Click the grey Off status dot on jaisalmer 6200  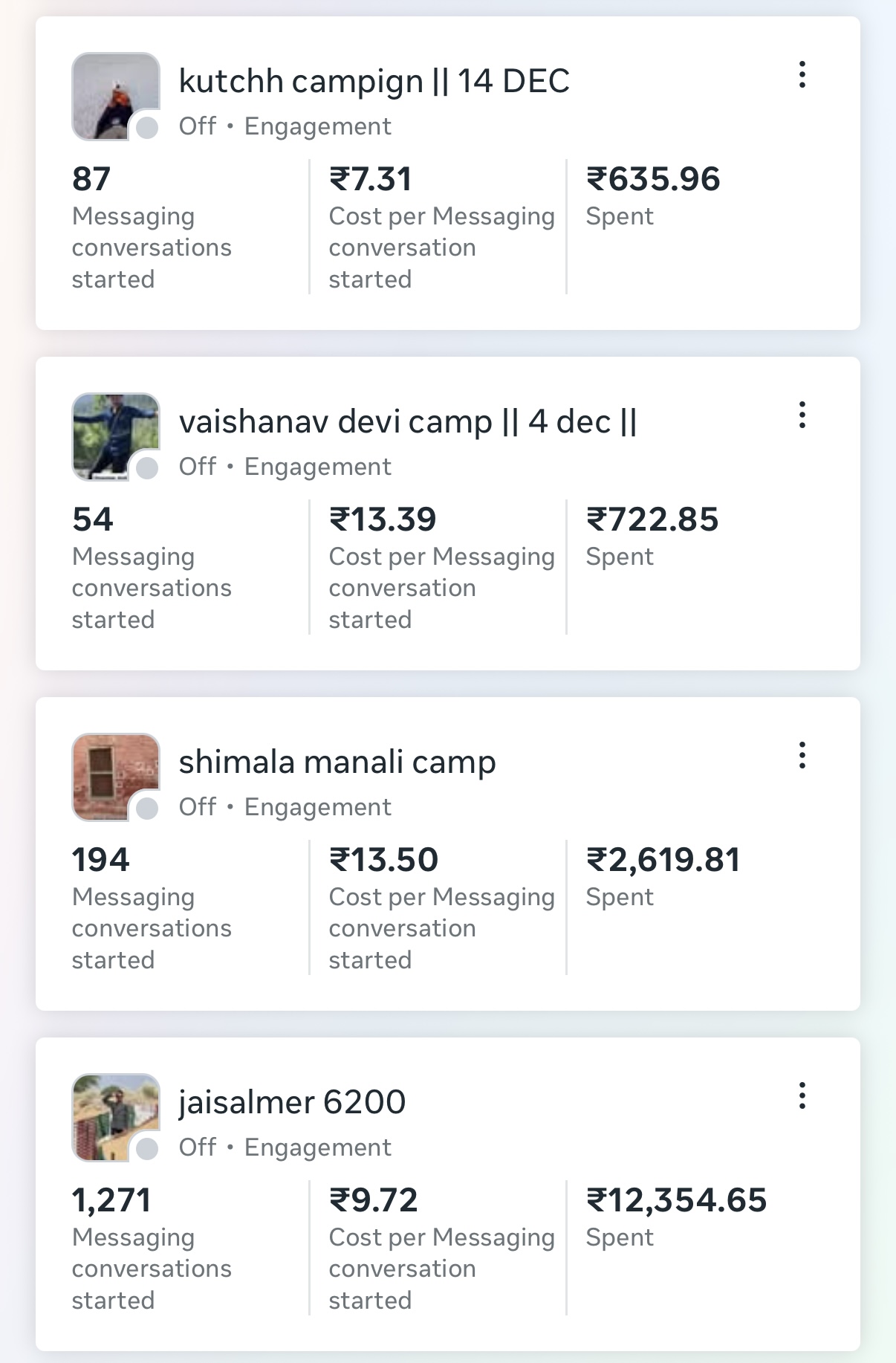tap(148, 1149)
